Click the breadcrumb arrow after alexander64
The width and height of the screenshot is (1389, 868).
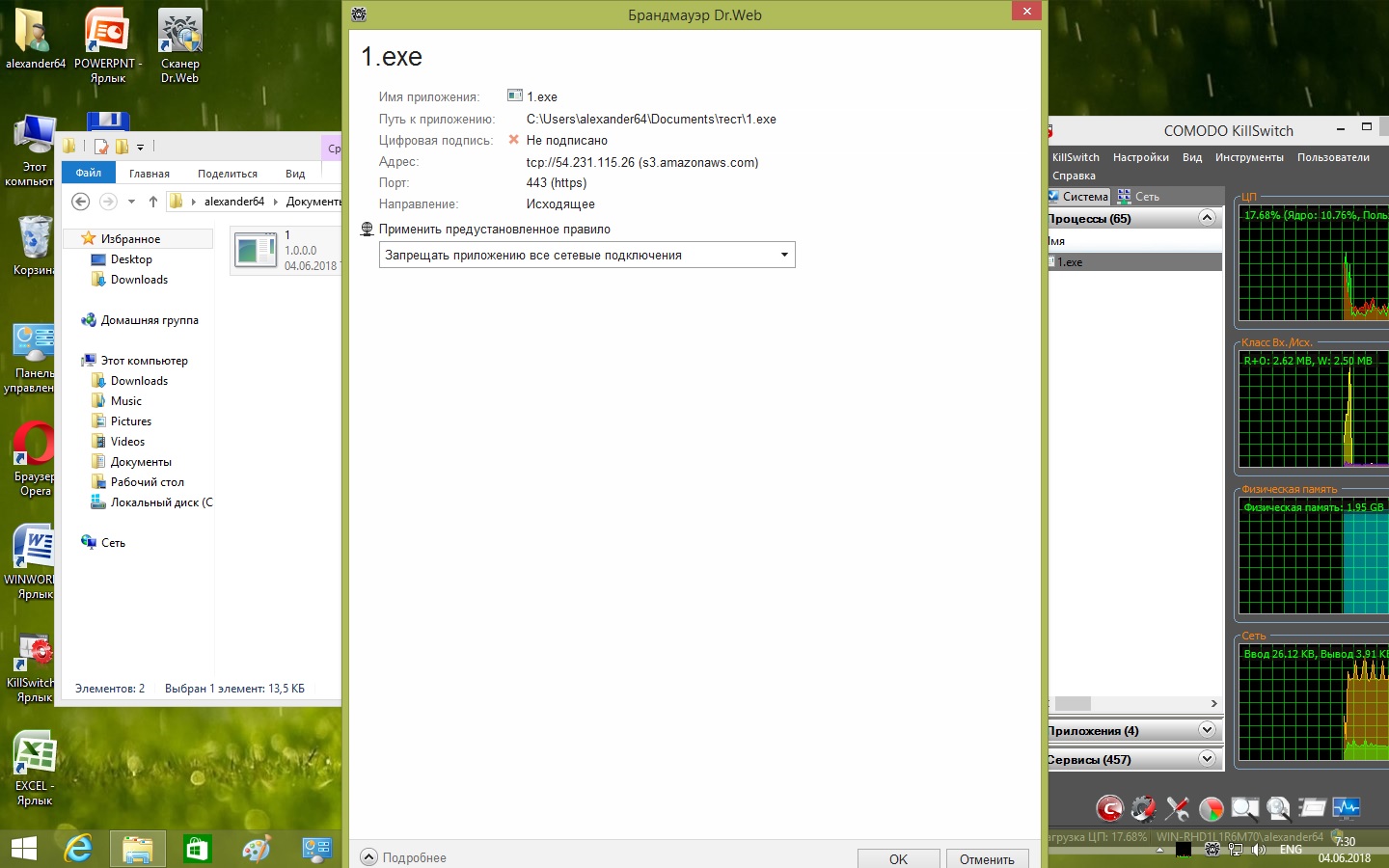point(275,202)
